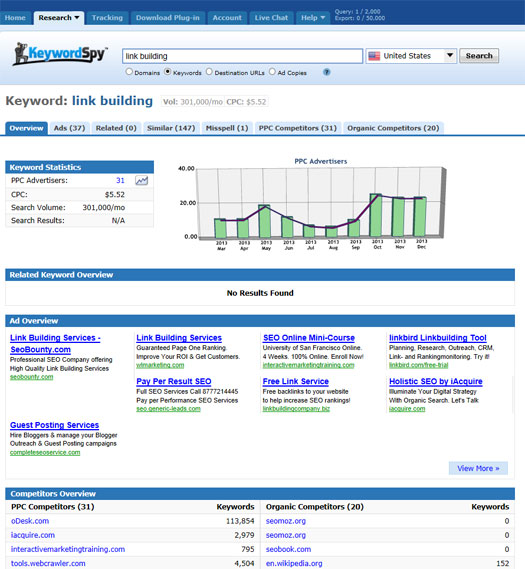Click the 2013 May bar in chart
Viewport: 525px width, 569px height.
[264, 221]
